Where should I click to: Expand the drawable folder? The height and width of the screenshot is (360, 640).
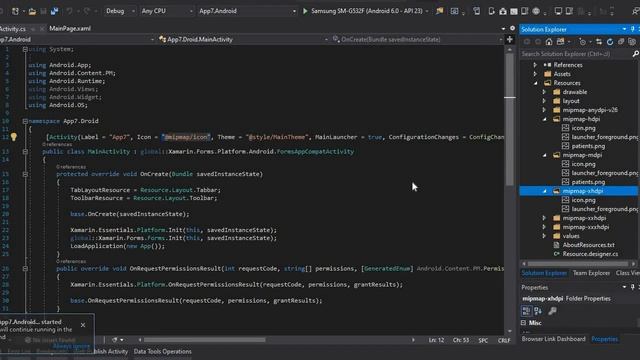tap(544, 92)
